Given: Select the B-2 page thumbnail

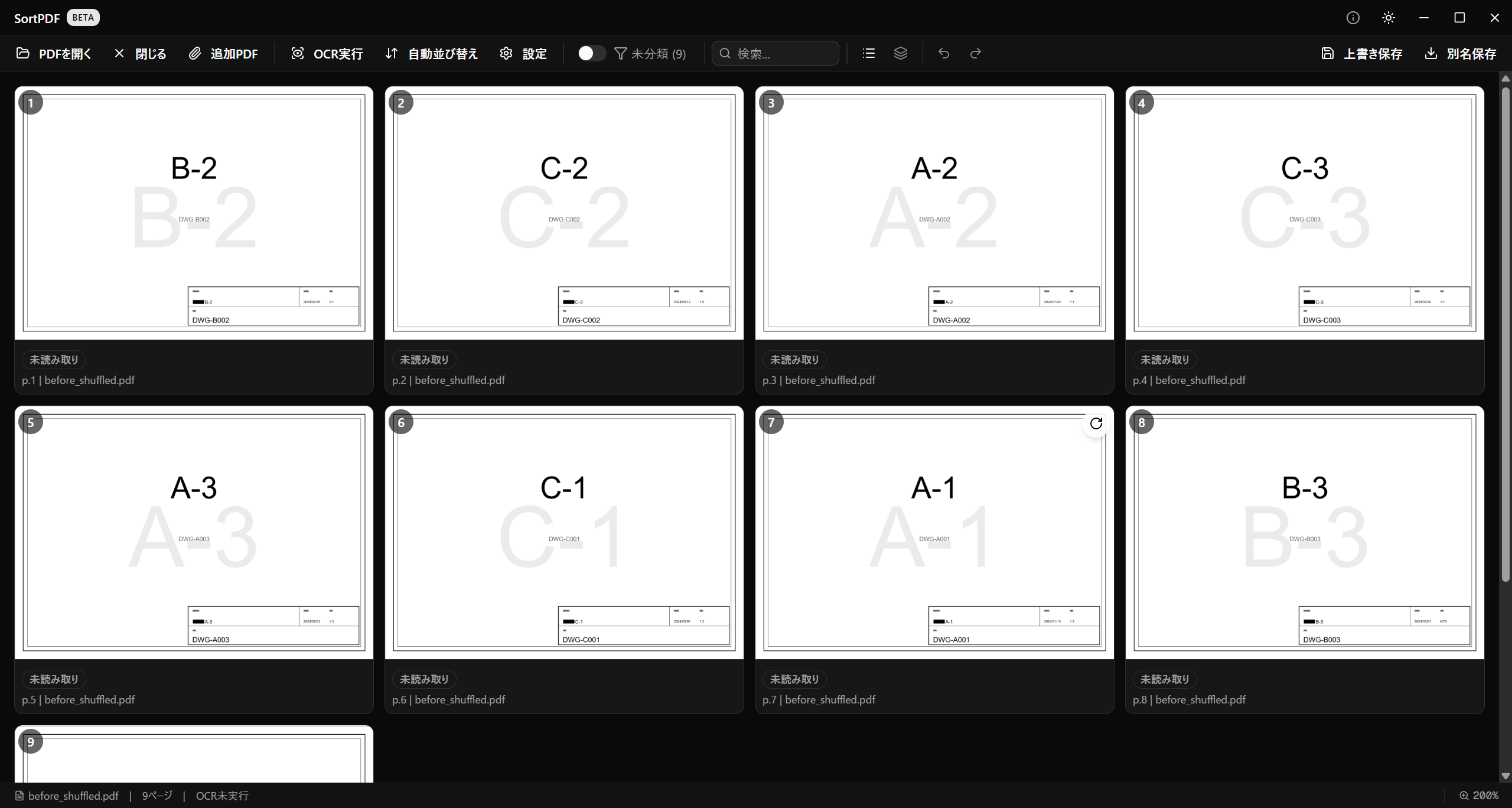Looking at the screenshot, I should click(194, 213).
